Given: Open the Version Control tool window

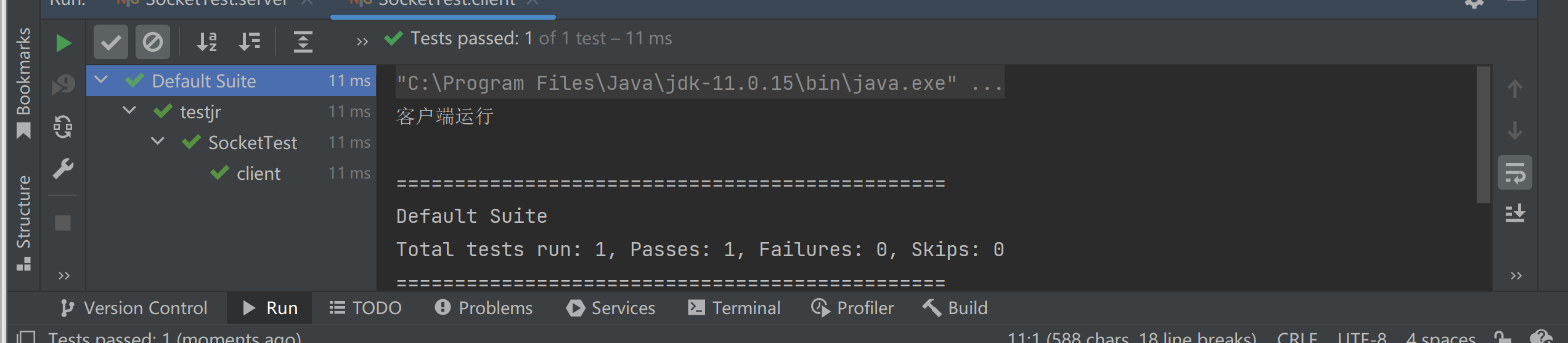Looking at the screenshot, I should click(134, 308).
